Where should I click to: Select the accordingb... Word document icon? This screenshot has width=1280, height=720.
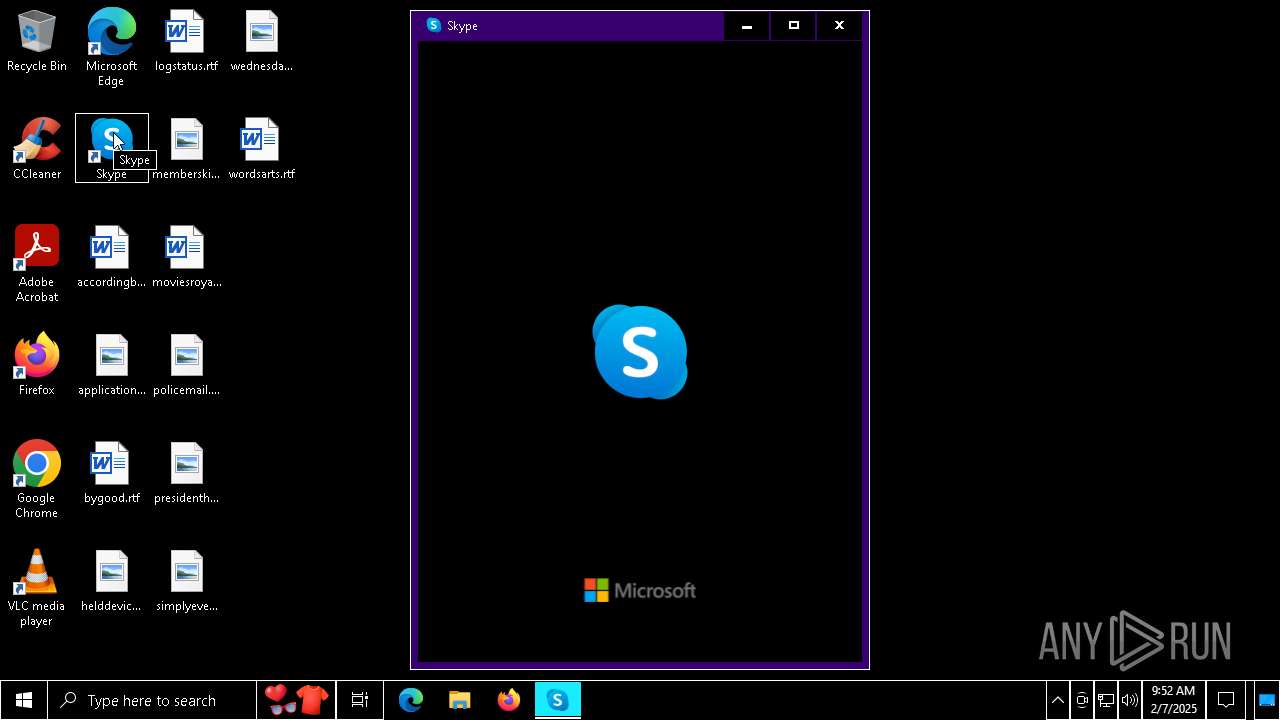pos(111,258)
